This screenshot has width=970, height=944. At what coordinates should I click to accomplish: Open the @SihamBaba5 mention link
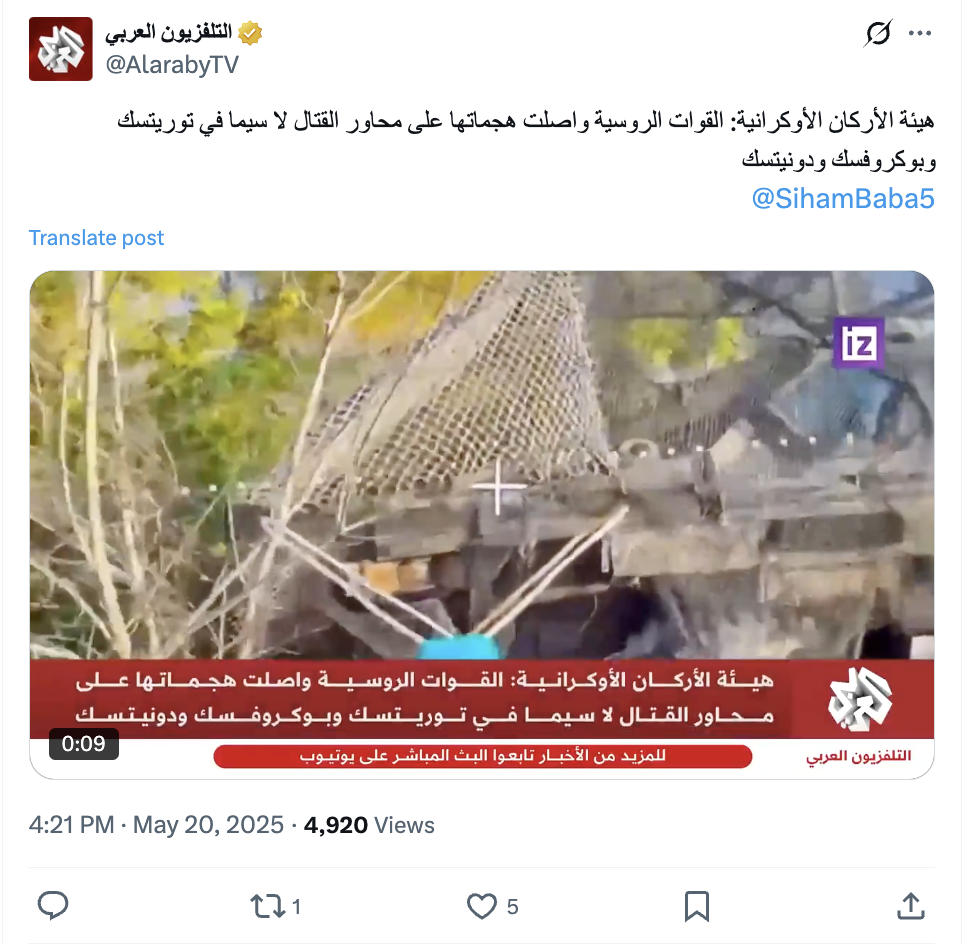pos(843,199)
